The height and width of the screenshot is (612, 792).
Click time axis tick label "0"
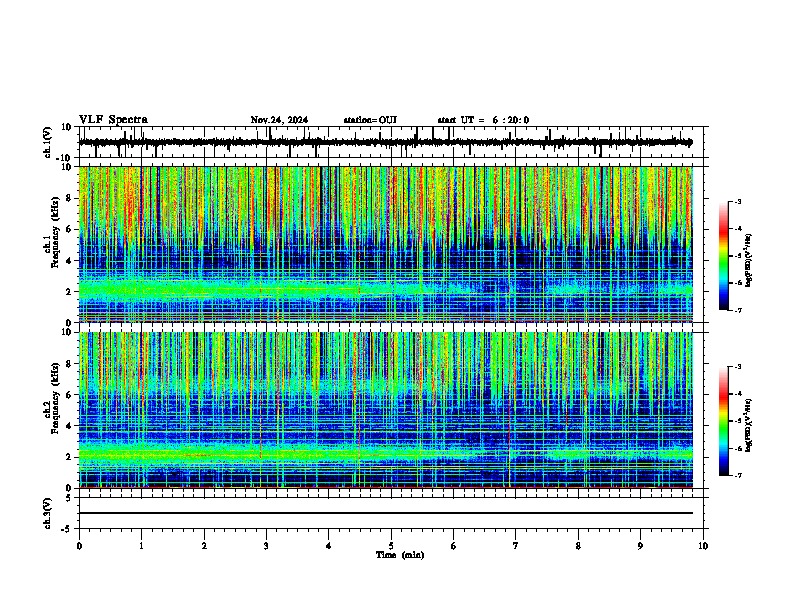[x=79, y=546]
